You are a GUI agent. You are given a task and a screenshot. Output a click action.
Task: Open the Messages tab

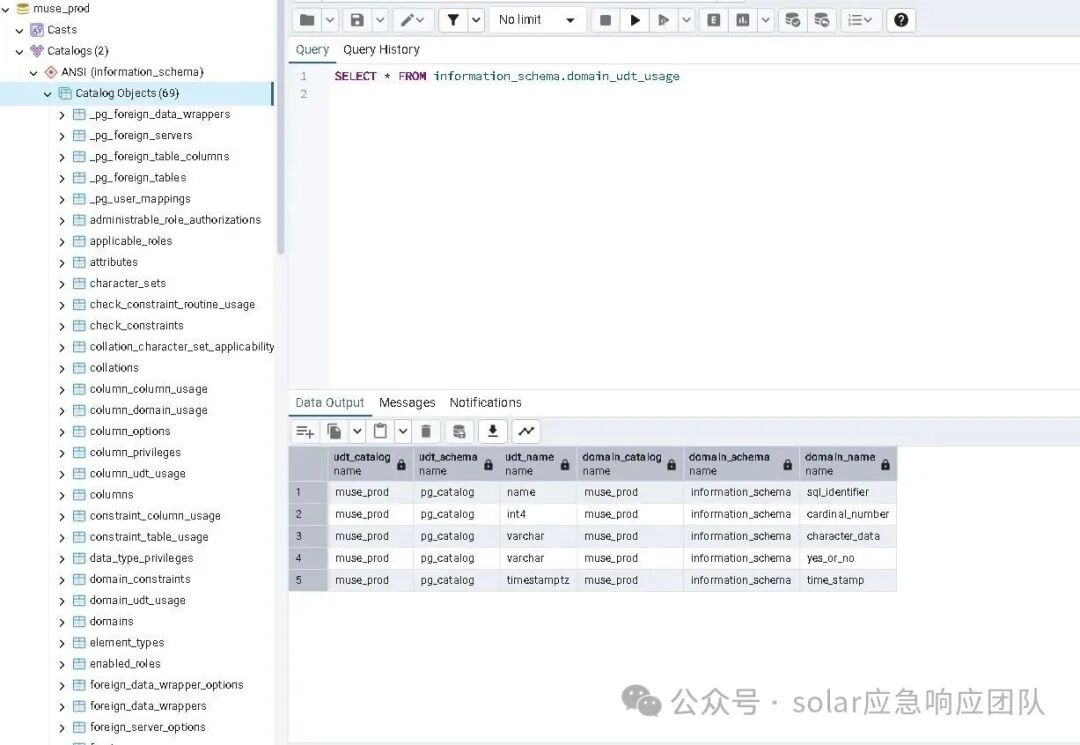407,403
